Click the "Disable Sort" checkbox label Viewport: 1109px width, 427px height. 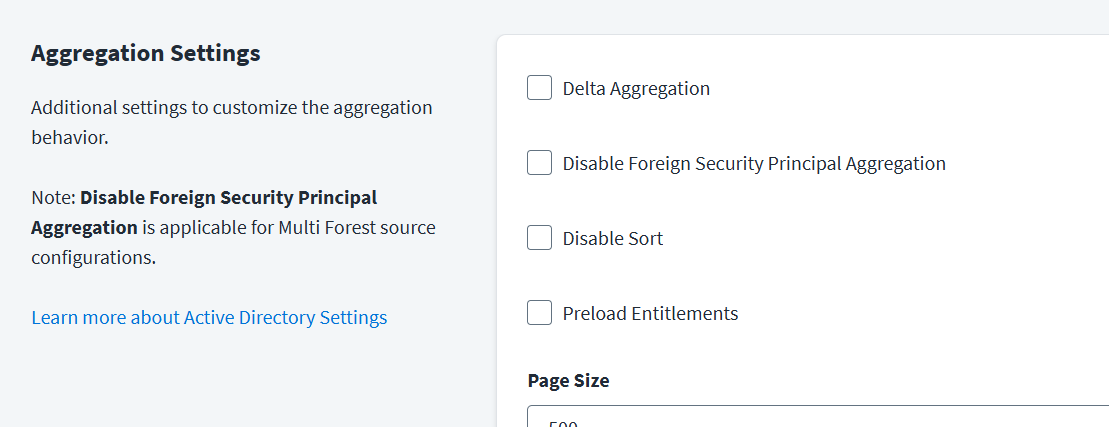(612, 238)
